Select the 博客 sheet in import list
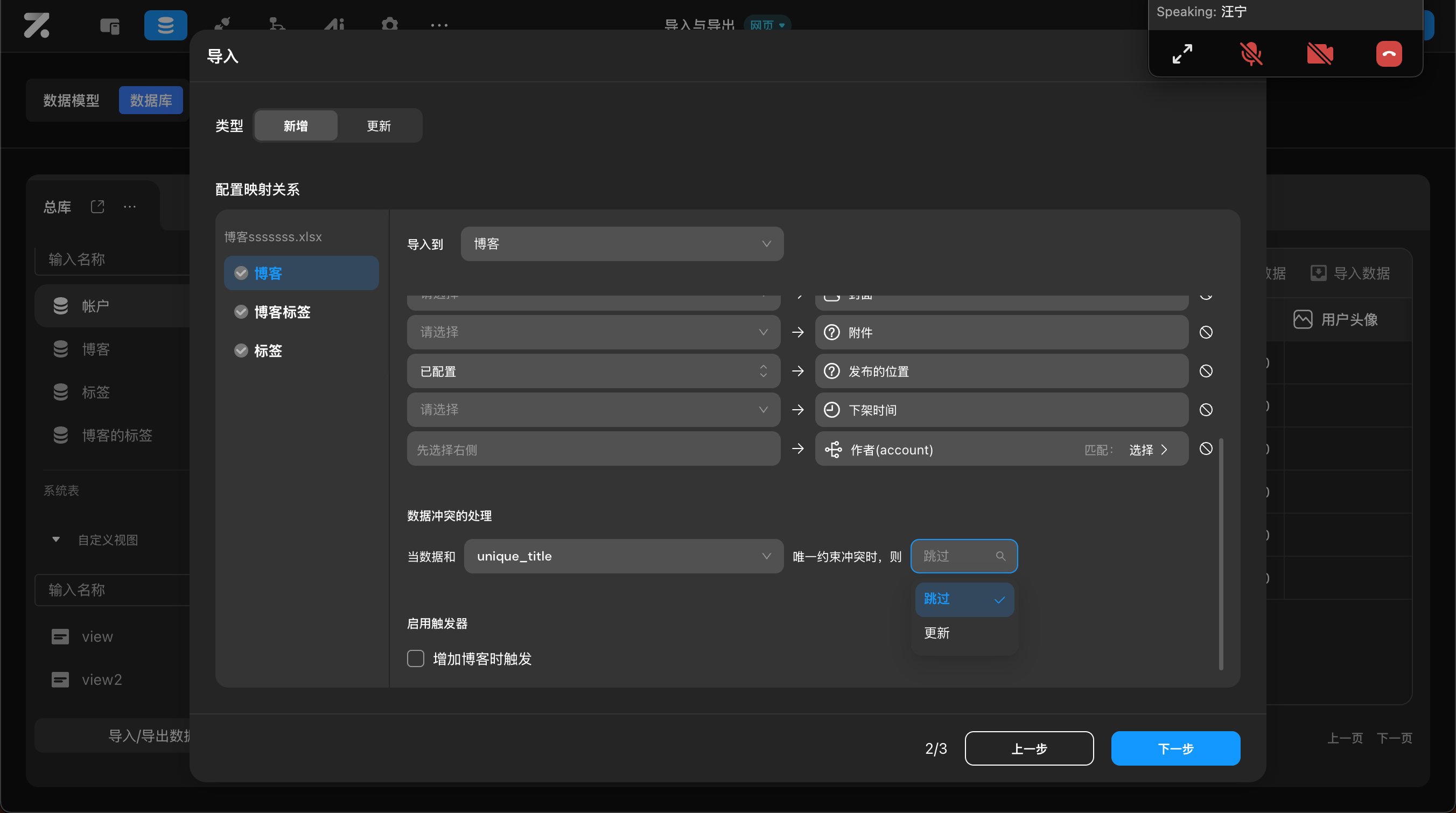1456x813 pixels. click(301, 274)
